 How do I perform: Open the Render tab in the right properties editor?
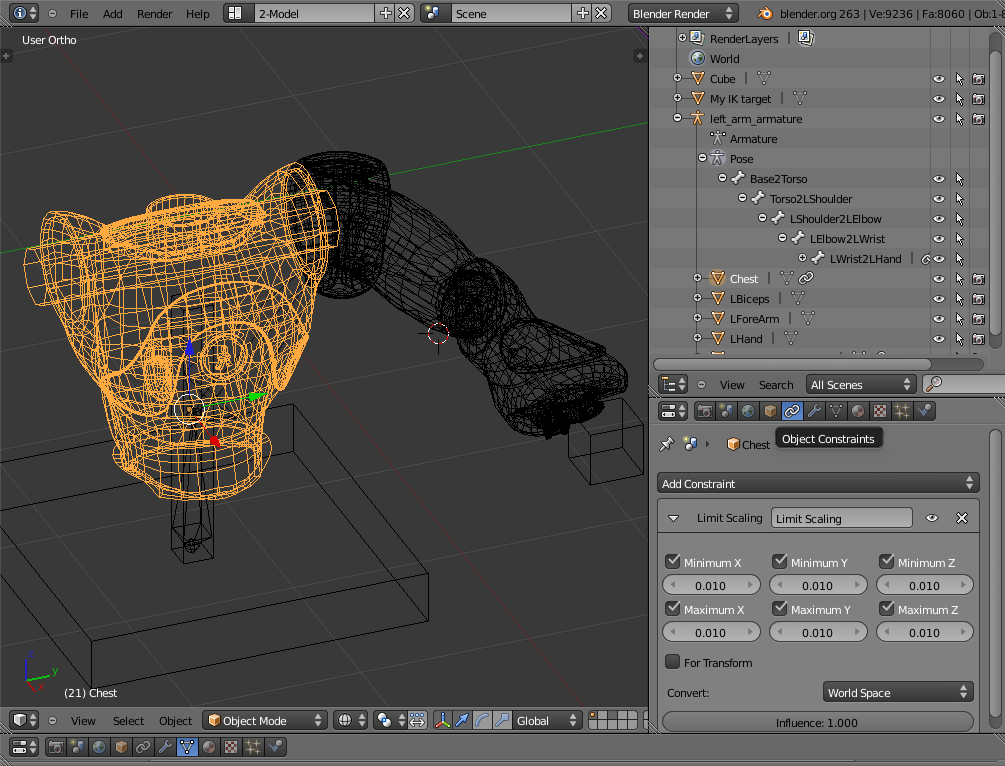point(704,411)
